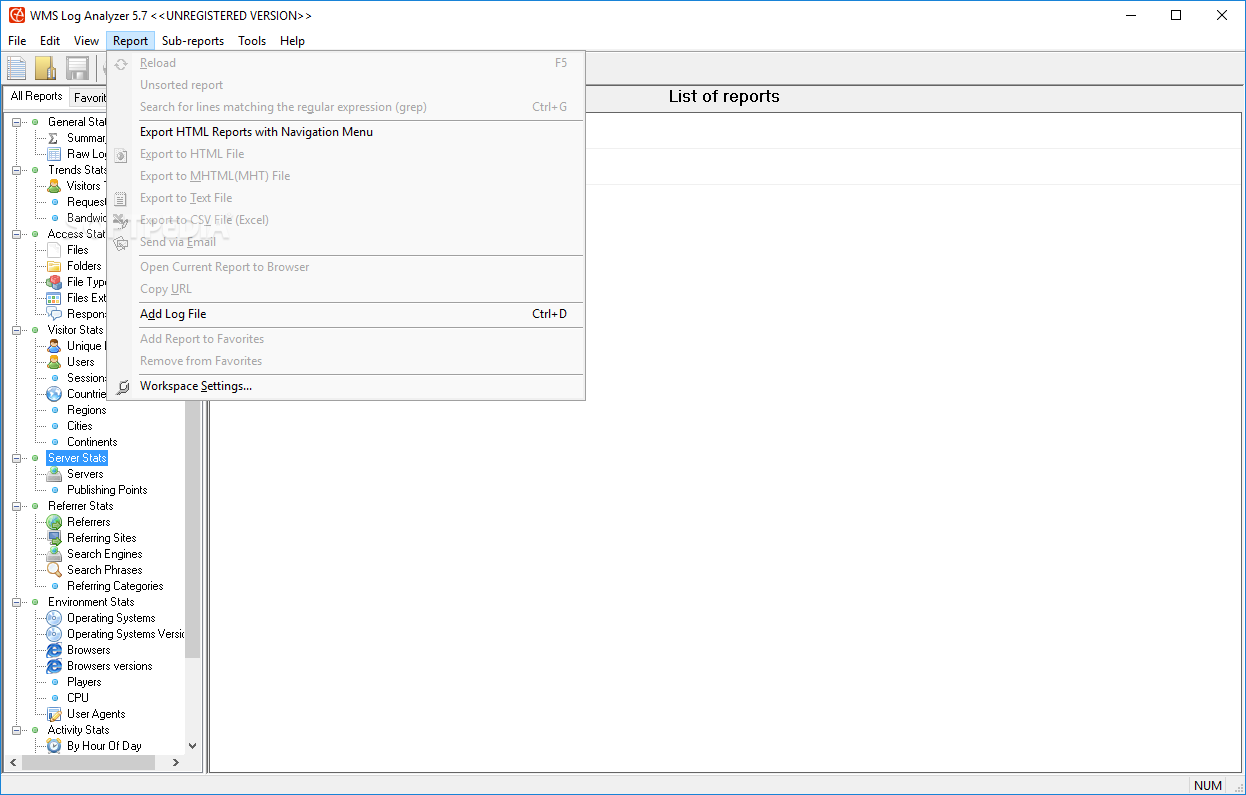The image size is (1246, 795).
Task: Click the Users person icon
Action: point(54,362)
